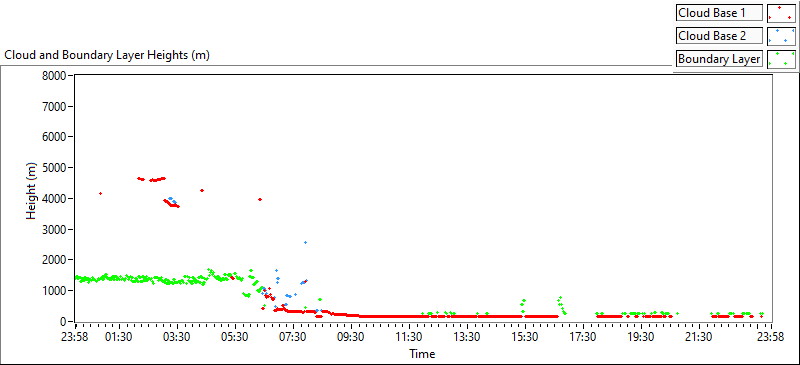Viewport: 800px width, 365px height.
Task: Click the 07:30 time label
Action: tap(293, 337)
